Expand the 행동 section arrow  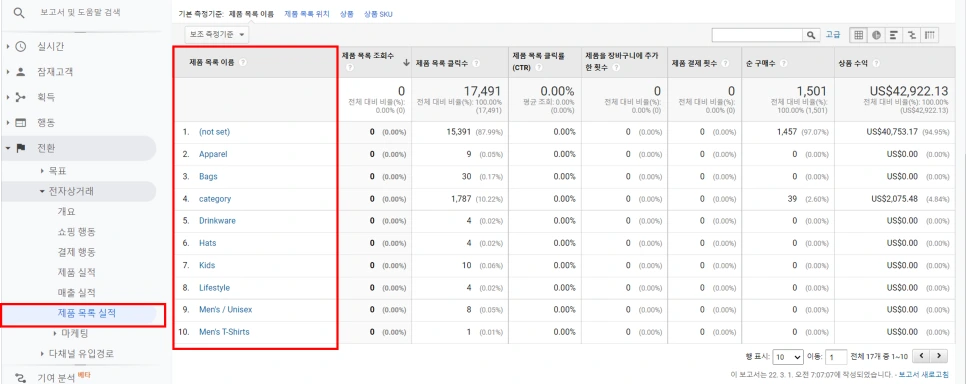pos(7,122)
